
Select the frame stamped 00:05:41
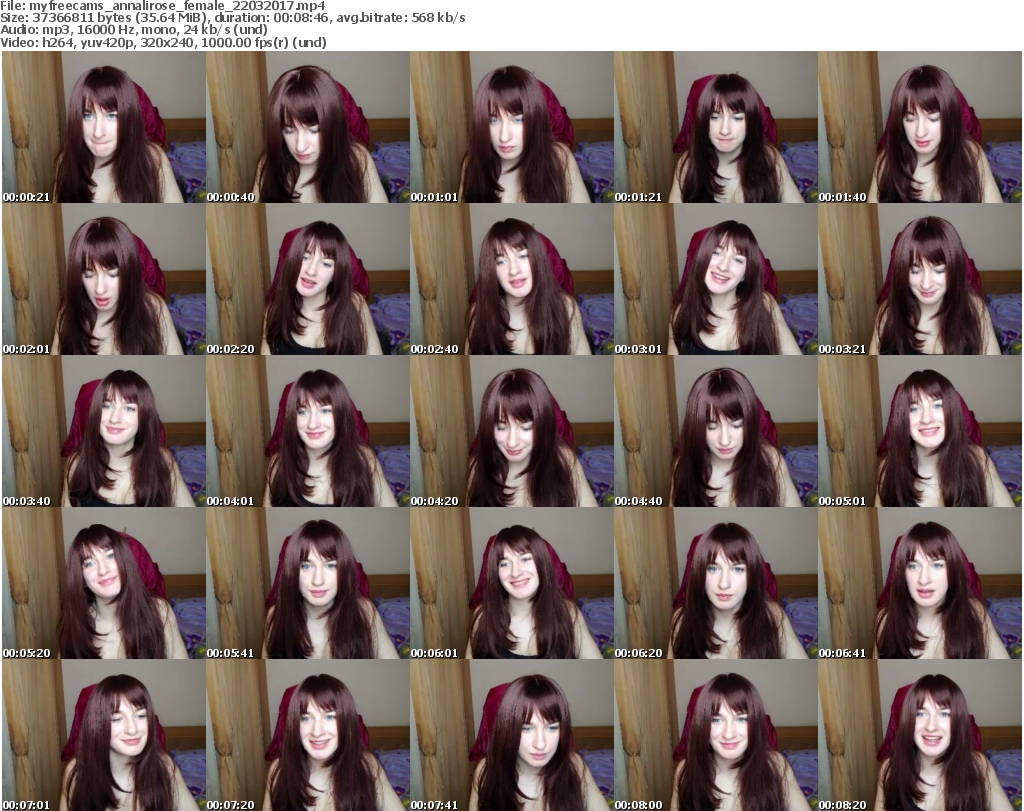pos(308,583)
